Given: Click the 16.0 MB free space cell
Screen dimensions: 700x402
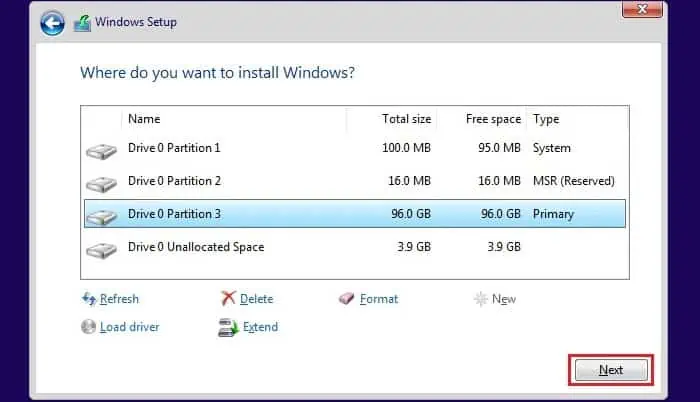Looking at the screenshot, I should [499, 181].
